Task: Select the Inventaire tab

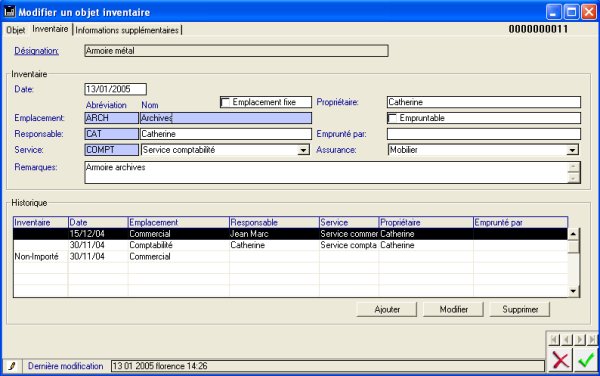Action: point(50,29)
